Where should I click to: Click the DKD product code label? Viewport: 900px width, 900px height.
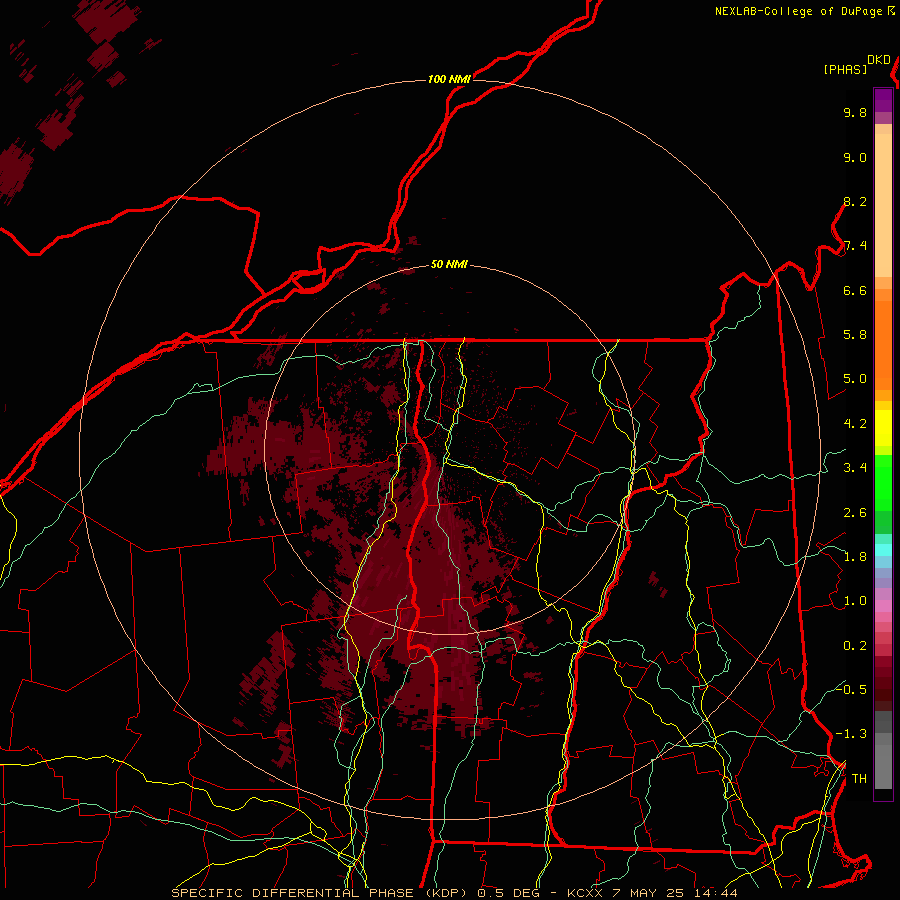click(x=879, y=60)
